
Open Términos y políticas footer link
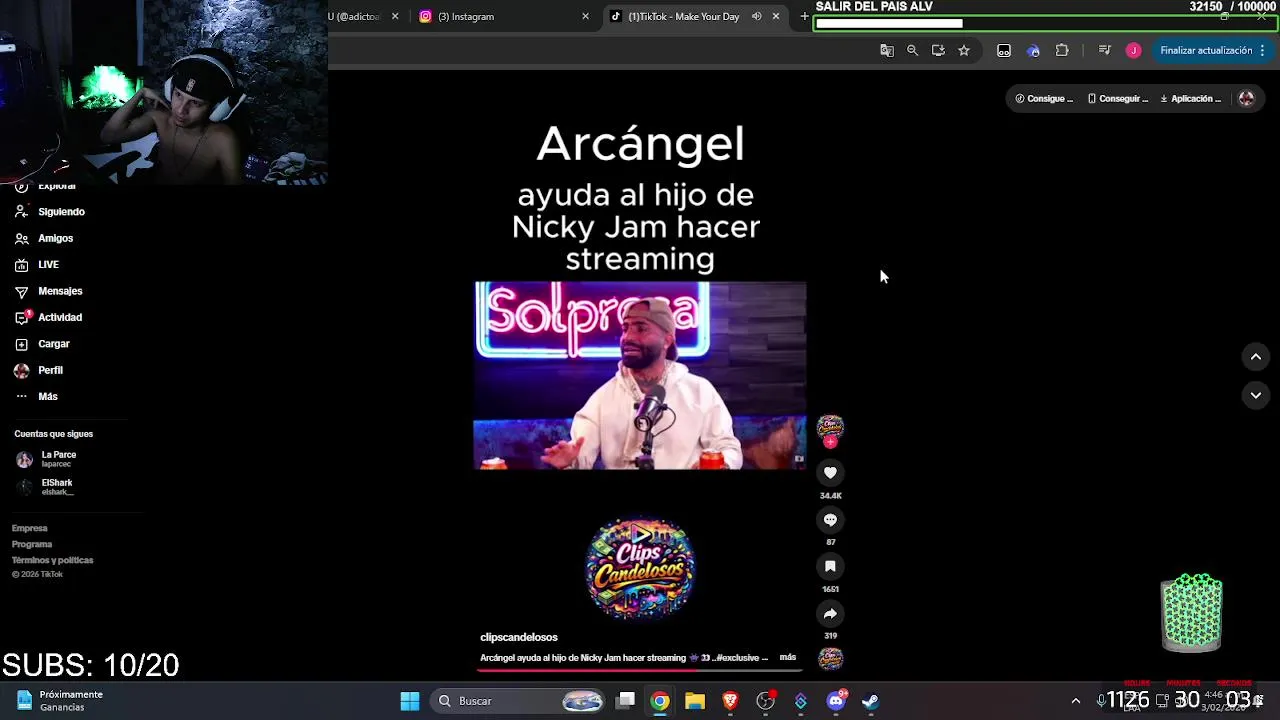(52, 560)
